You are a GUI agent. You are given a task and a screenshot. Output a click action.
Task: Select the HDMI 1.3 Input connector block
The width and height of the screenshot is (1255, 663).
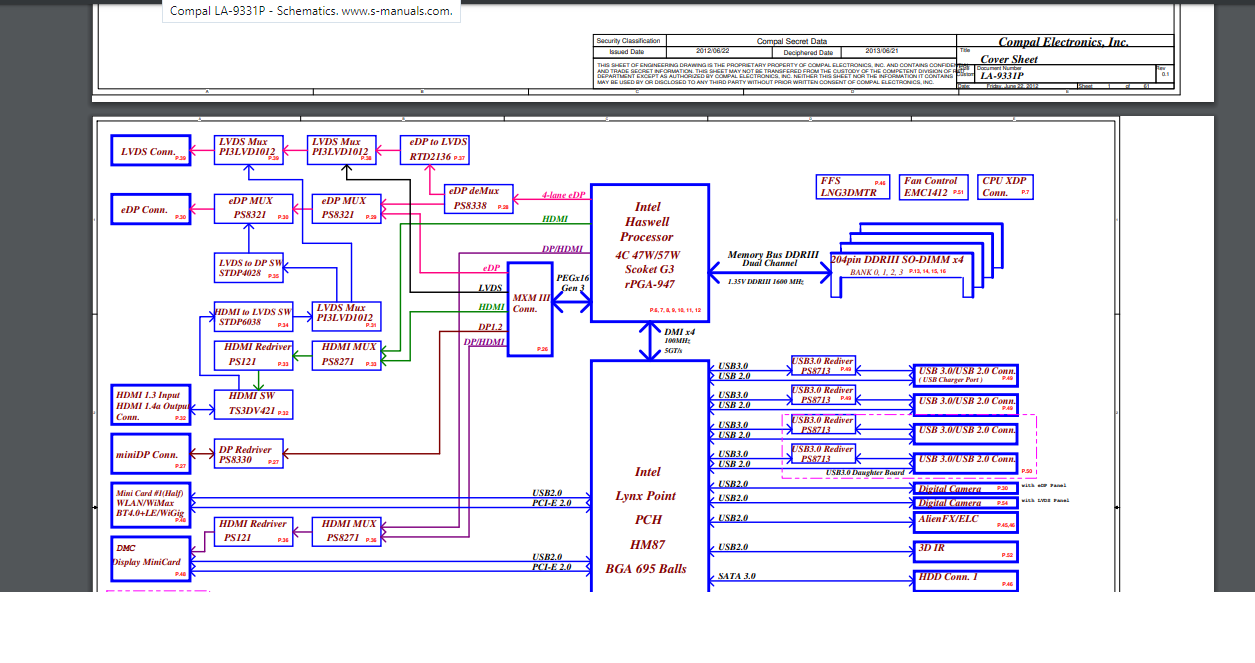[150, 406]
